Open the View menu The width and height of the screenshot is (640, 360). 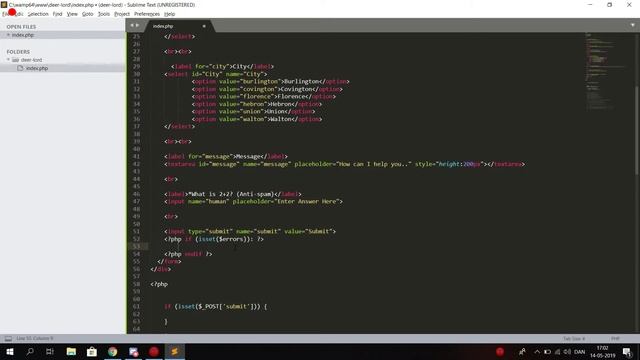(x=72, y=14)
